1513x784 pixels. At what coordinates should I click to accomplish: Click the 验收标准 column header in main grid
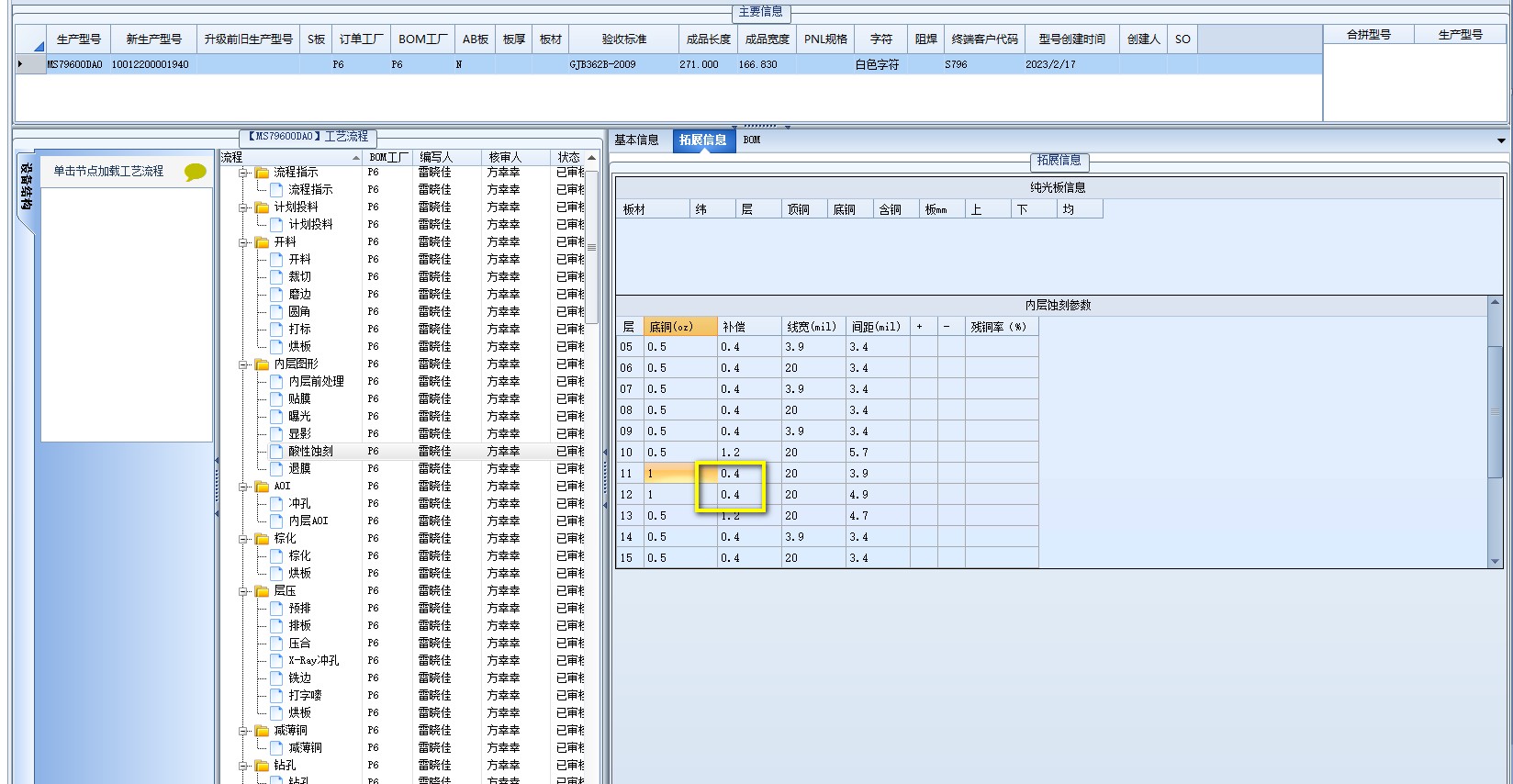pyautogui.click(x=624, y=39)
